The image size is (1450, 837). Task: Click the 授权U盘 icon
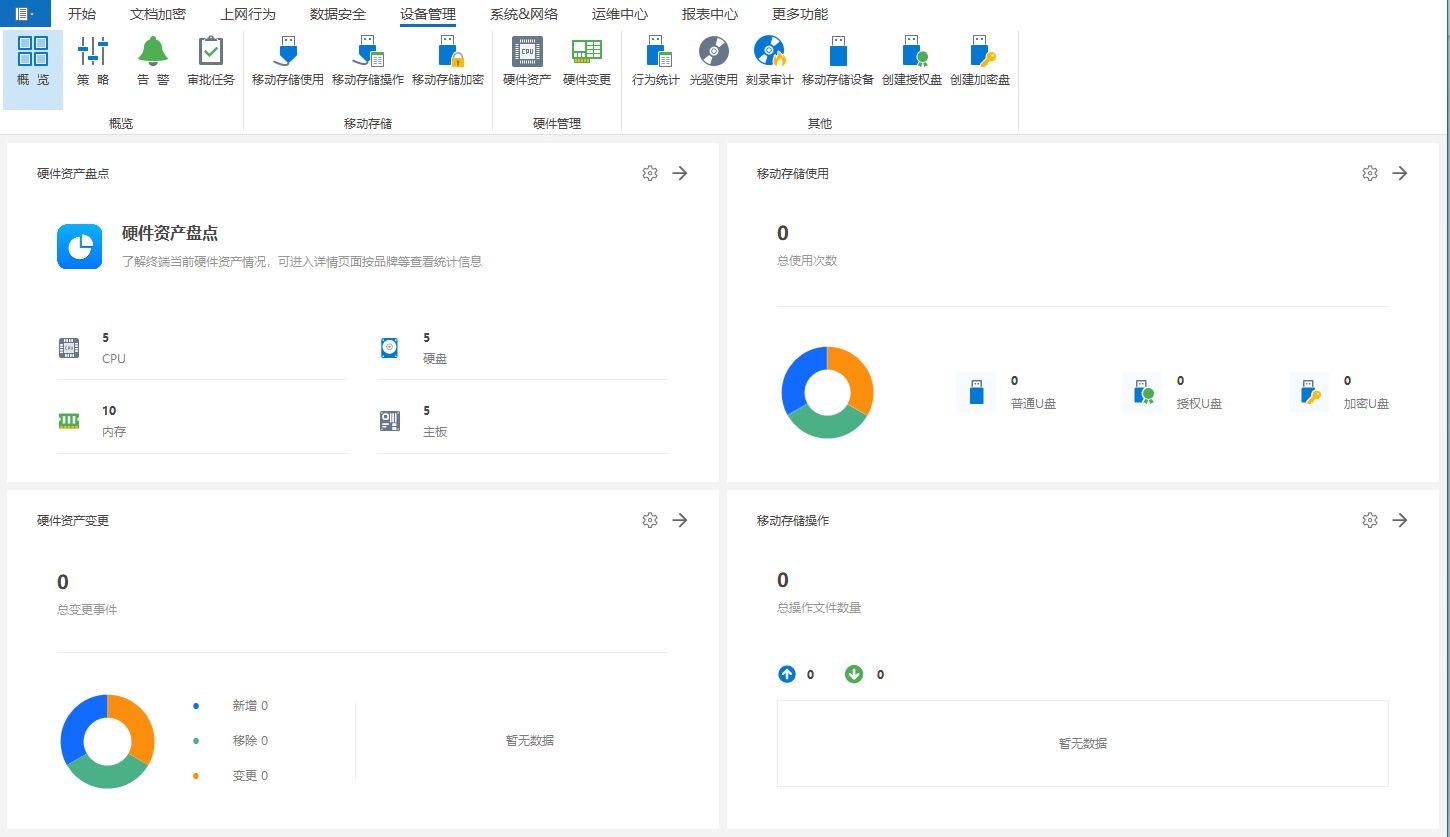1142,392
